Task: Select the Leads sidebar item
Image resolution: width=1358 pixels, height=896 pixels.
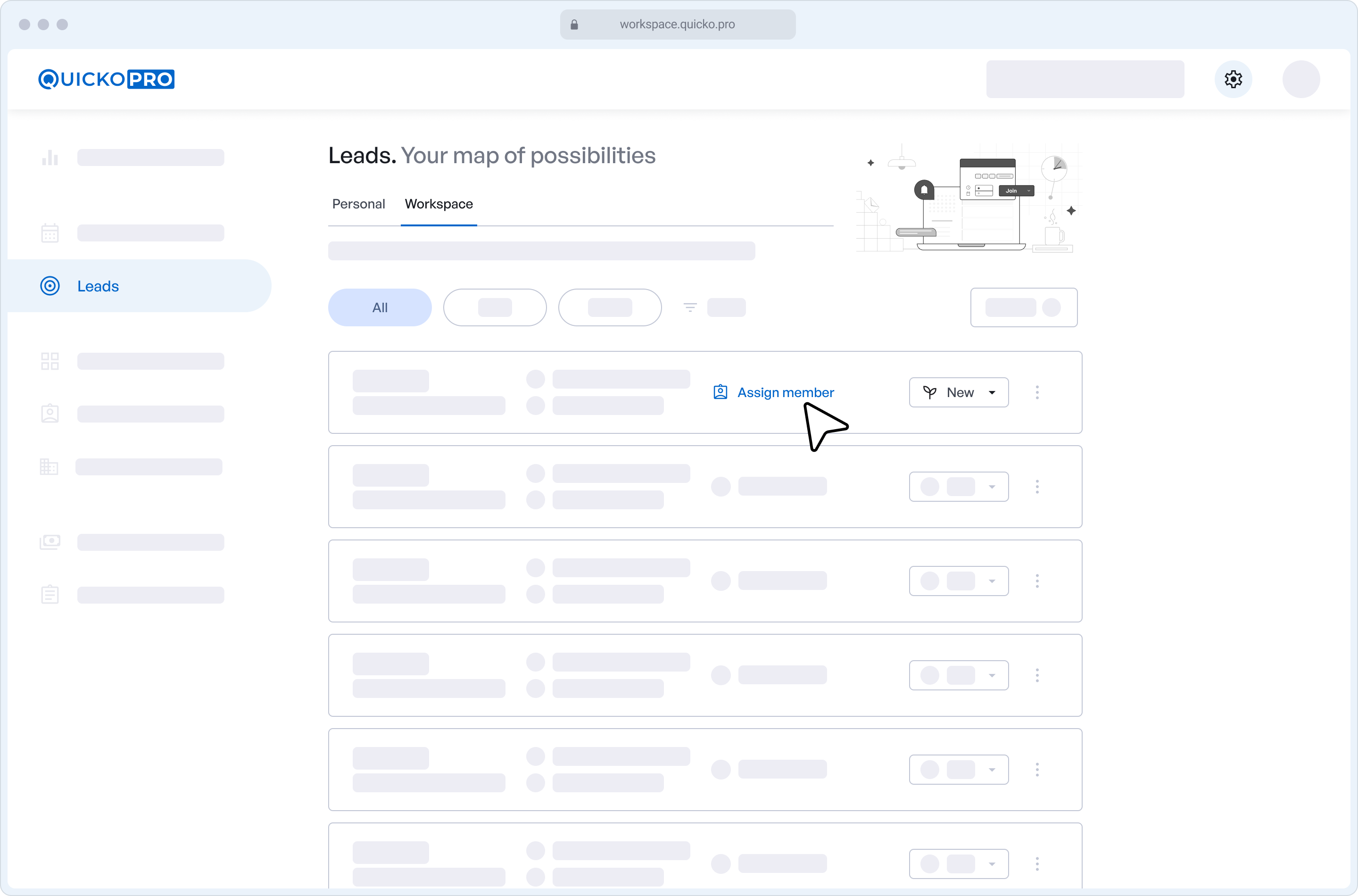Action: coord(139,286)
